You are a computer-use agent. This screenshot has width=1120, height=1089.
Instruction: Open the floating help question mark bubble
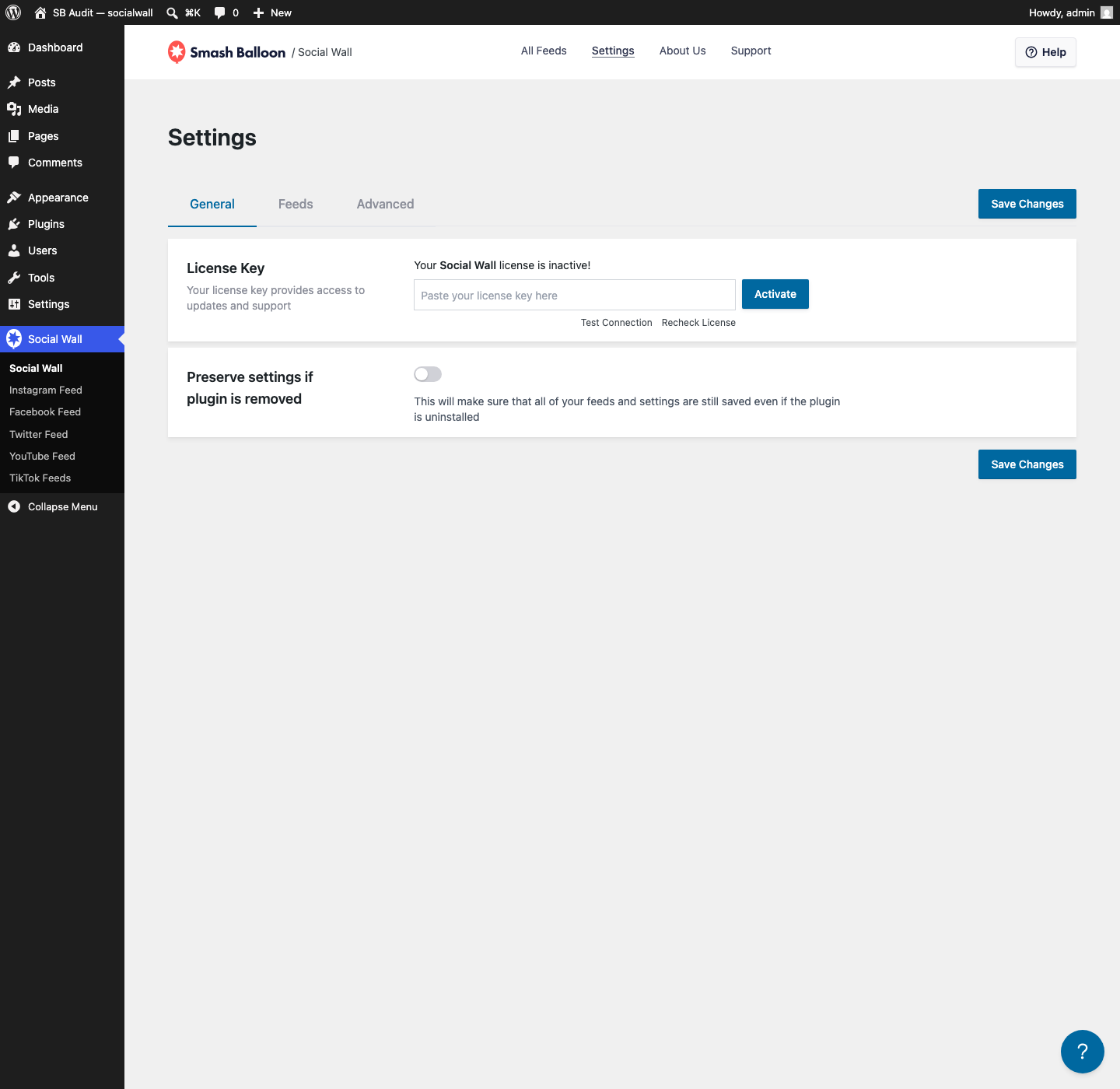tap(1083, 1052)
